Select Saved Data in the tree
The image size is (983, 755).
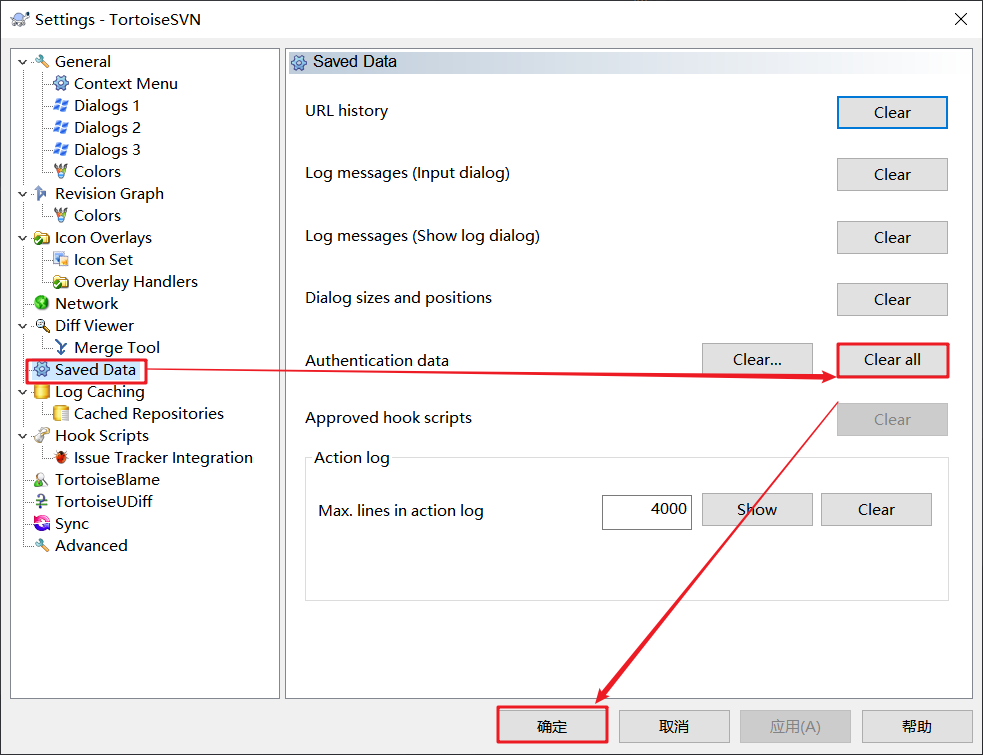click(95, 369)
